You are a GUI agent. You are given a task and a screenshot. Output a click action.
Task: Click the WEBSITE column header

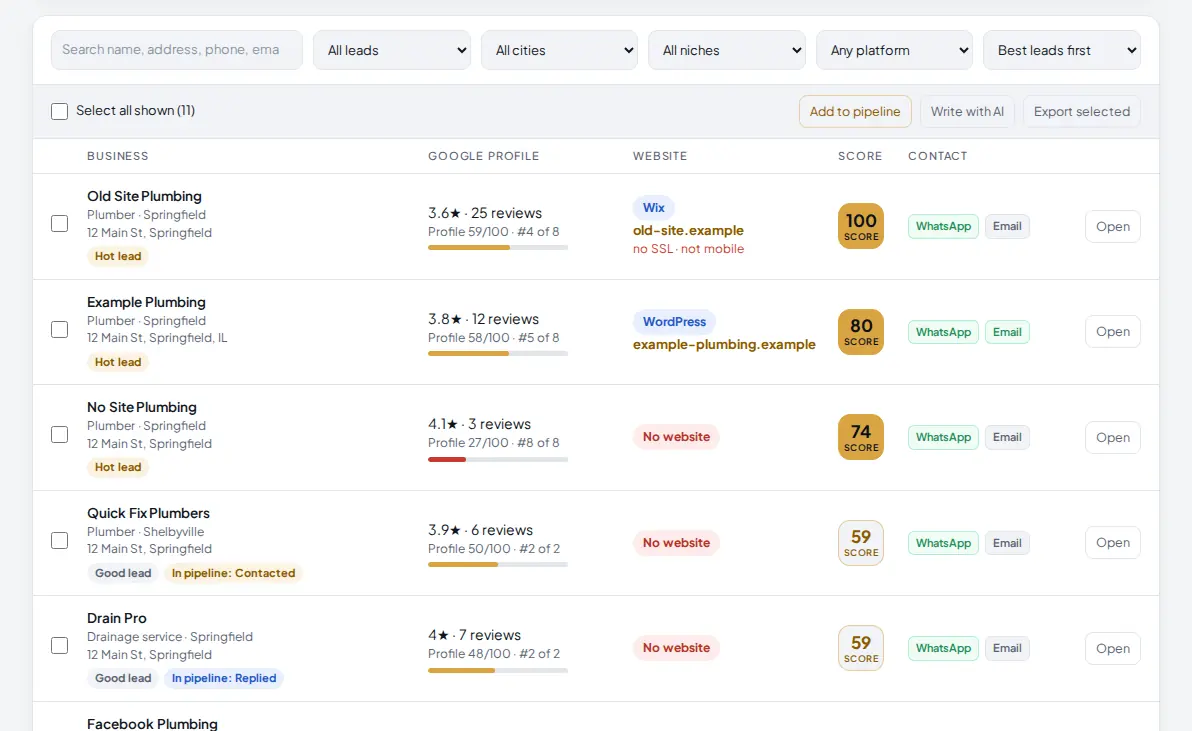coord(660,156)
